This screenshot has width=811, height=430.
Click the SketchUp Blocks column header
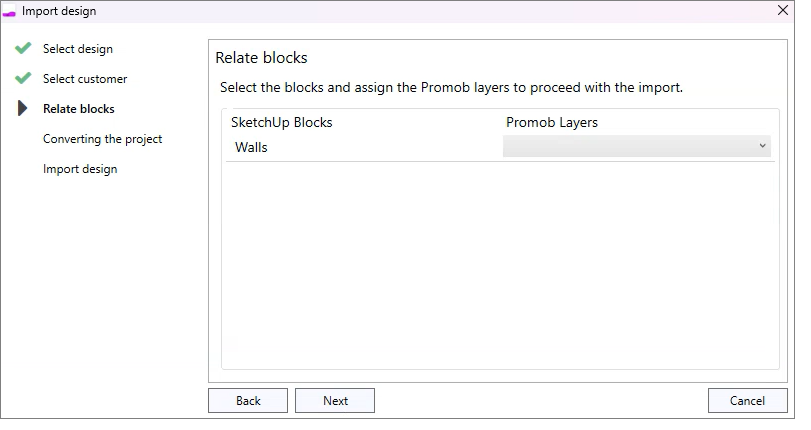click(281, 123)
